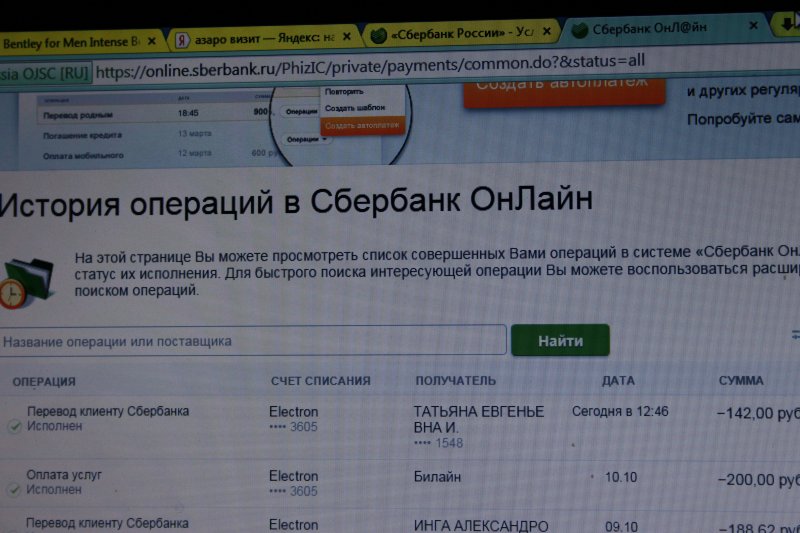800x533 pixels.
Task: Click recipient Билайн
Action: [x=437, y=477]
